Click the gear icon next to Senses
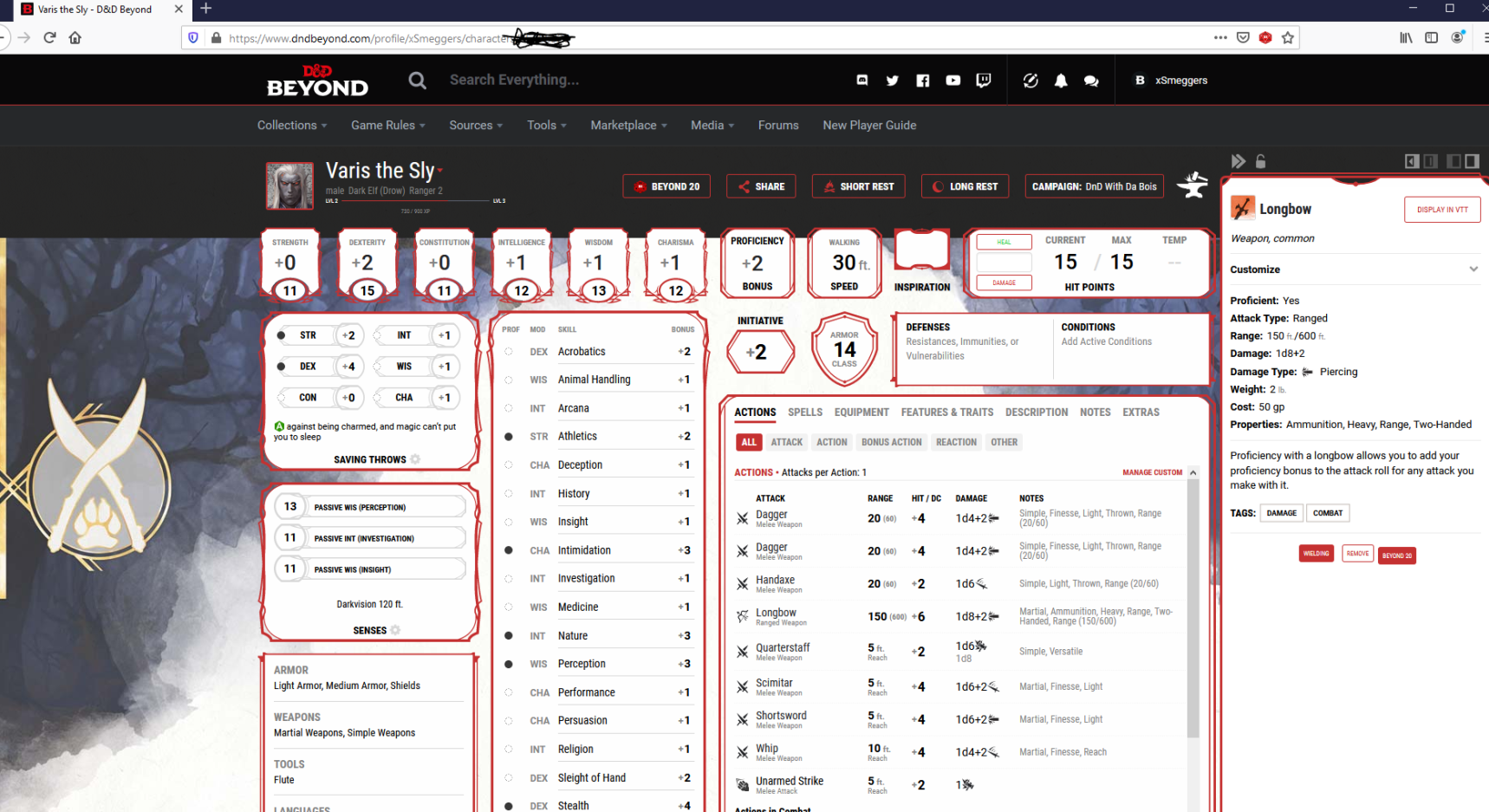 pyautogui.click(x=396, y=630)
